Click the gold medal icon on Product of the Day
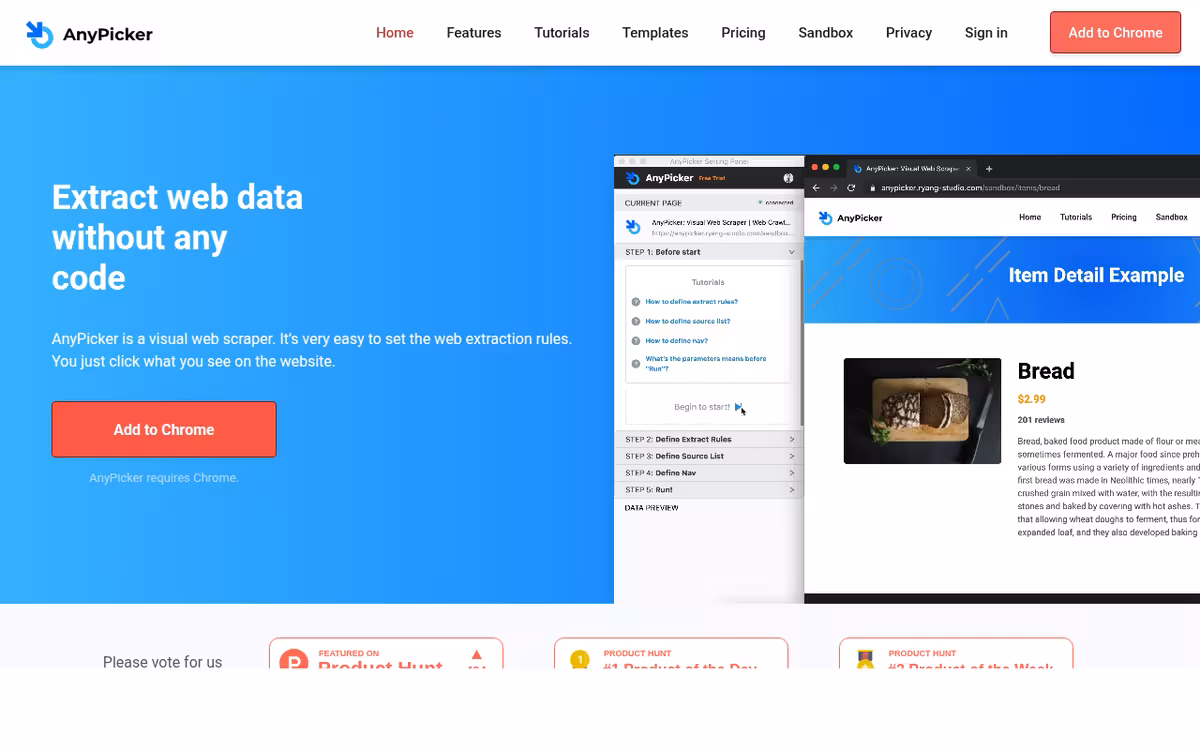1200x750 pixels. 579,660
